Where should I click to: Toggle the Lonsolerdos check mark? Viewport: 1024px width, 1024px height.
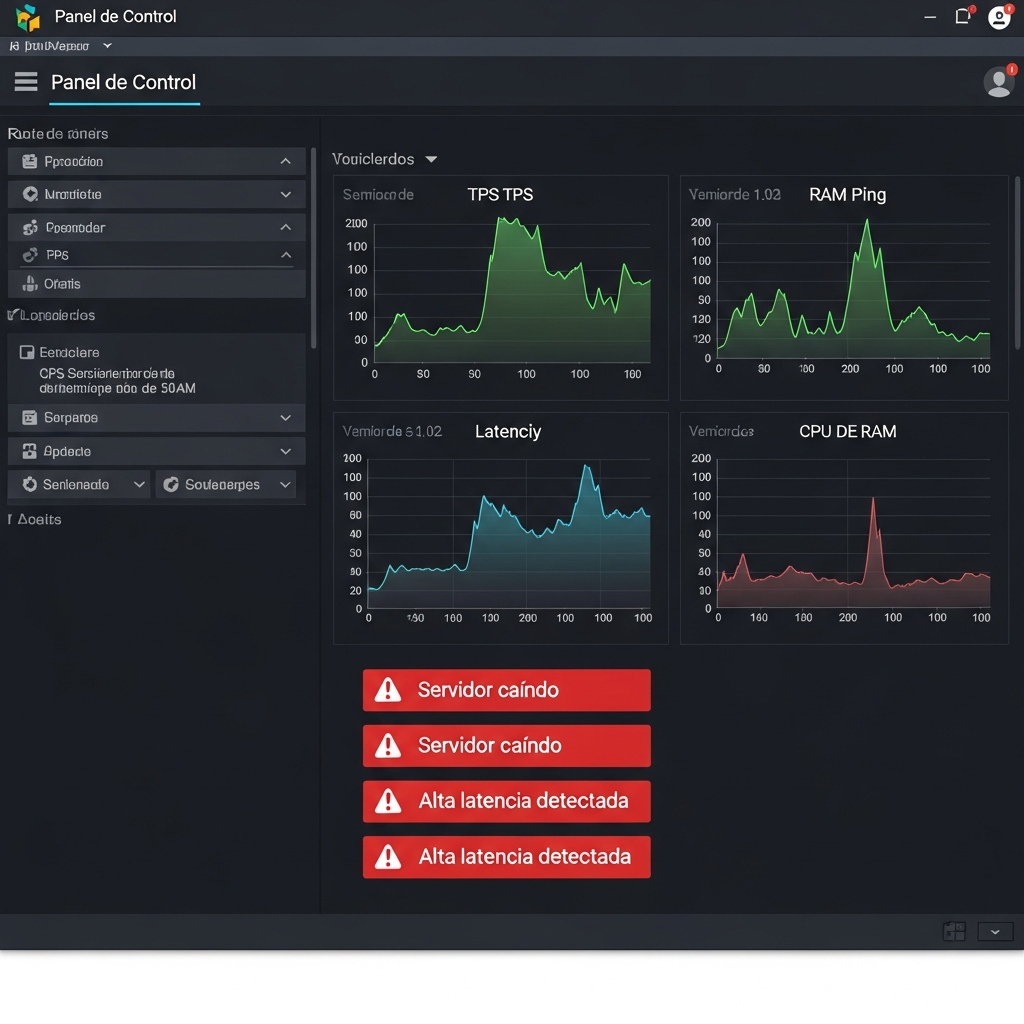pos(12,315)
